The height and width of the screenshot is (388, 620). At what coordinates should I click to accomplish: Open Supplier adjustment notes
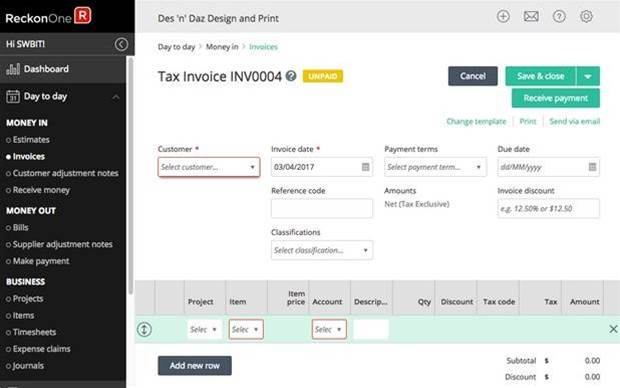tap(62, 244)
